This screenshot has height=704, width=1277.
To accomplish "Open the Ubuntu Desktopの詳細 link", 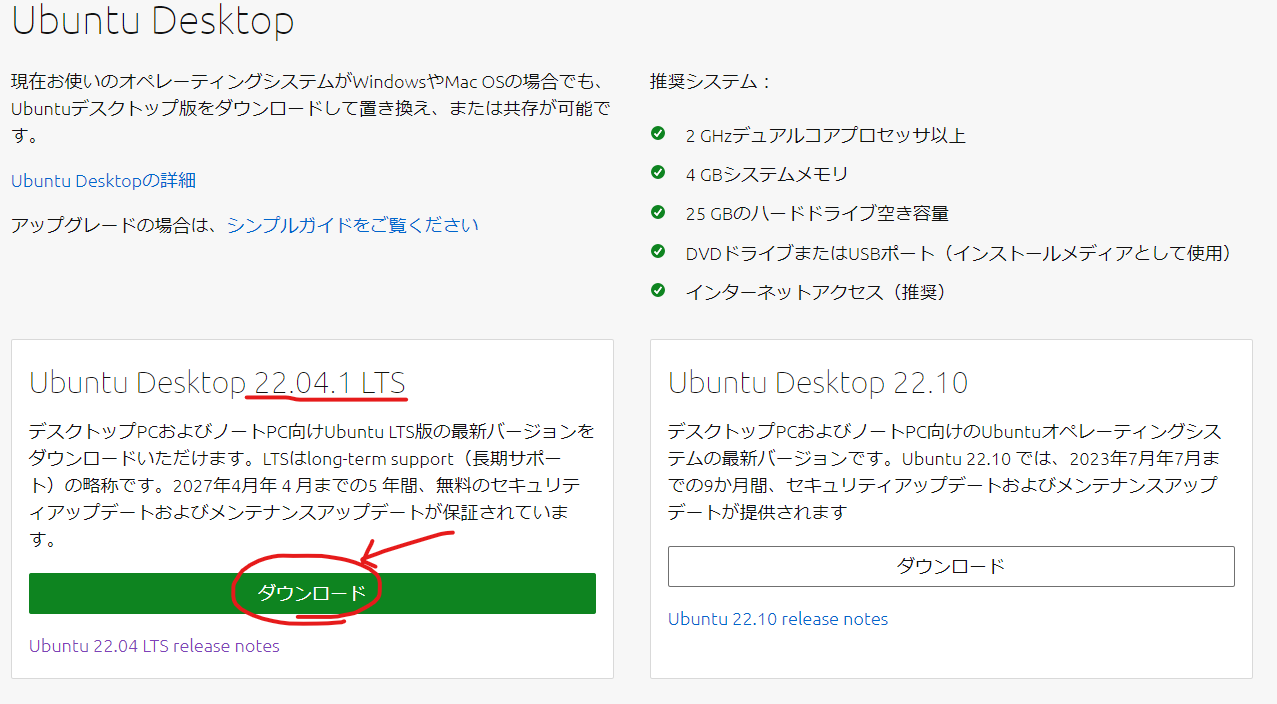I will pyautogui.click(x=103, y=181).
